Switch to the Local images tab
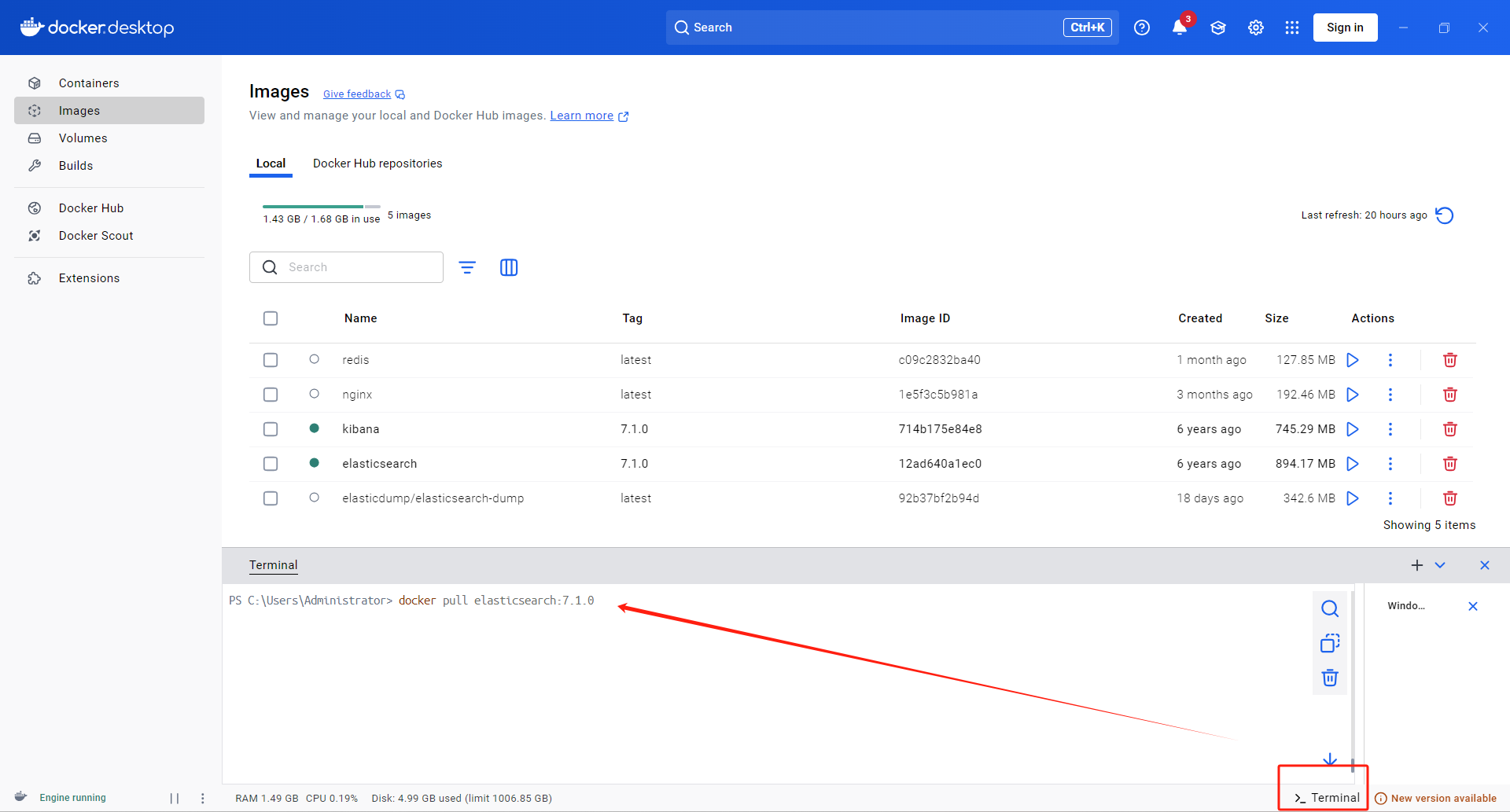The height and width of the screenshot is (812, 1510). click(271, 164)
